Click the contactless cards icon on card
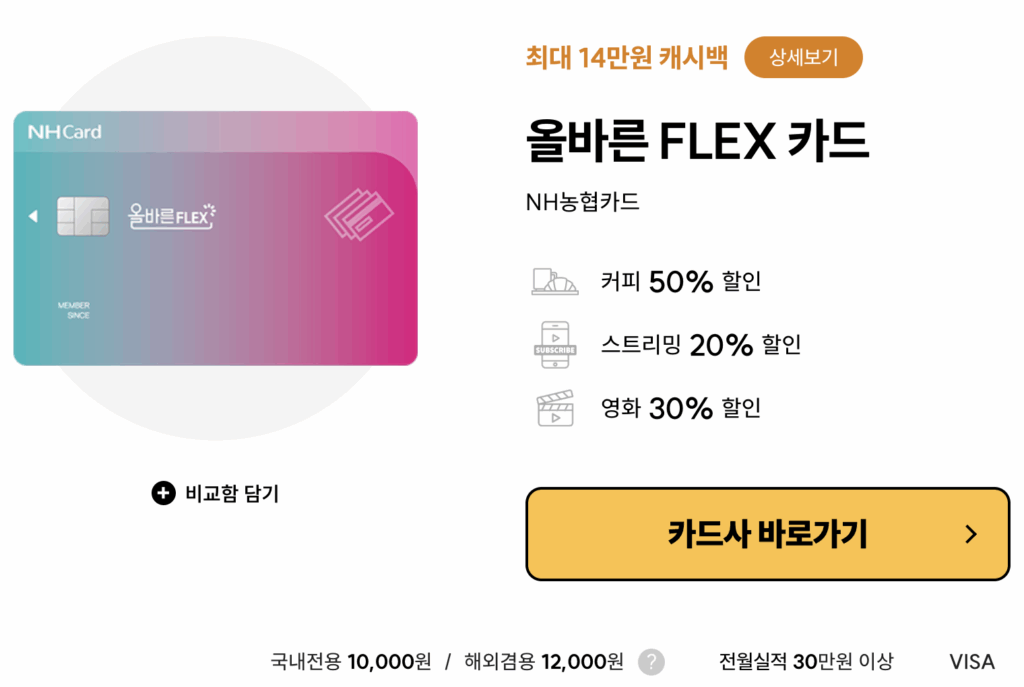 point(359,215)
